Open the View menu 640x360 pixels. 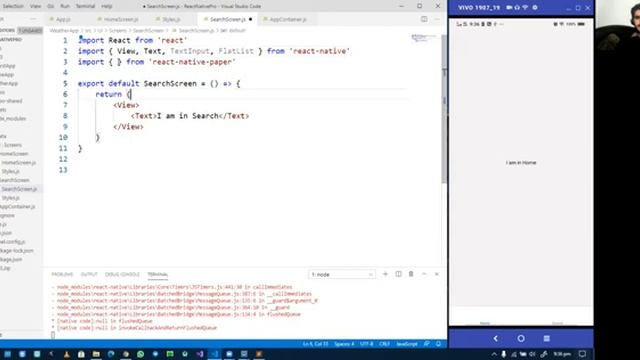36,6
